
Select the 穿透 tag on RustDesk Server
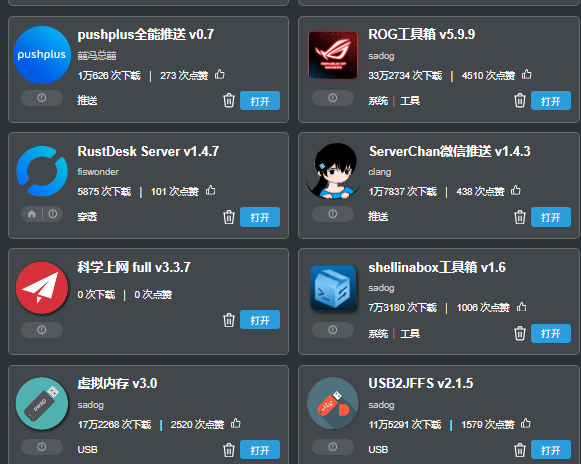[87, 217]
